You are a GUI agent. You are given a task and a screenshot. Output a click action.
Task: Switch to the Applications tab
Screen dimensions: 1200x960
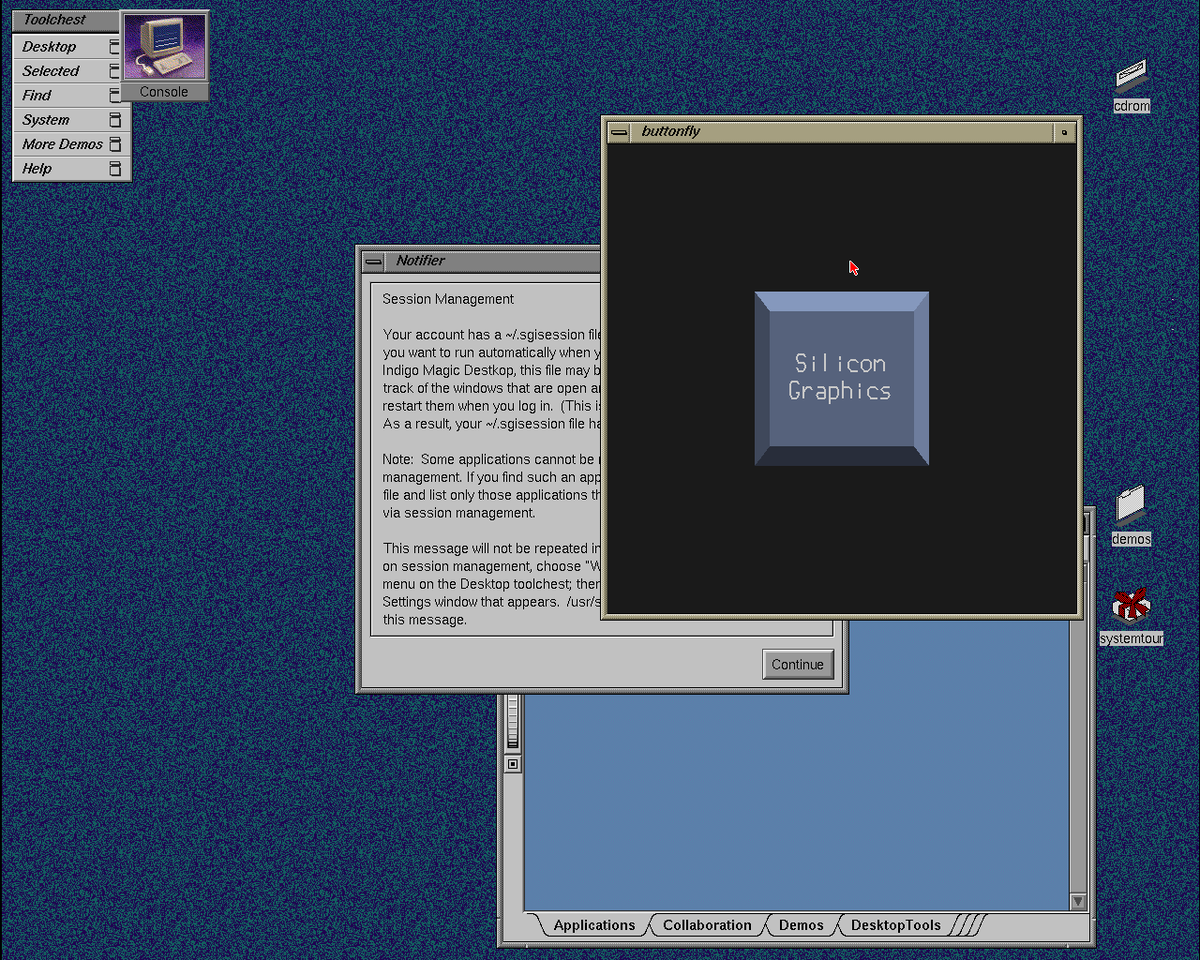594,925
